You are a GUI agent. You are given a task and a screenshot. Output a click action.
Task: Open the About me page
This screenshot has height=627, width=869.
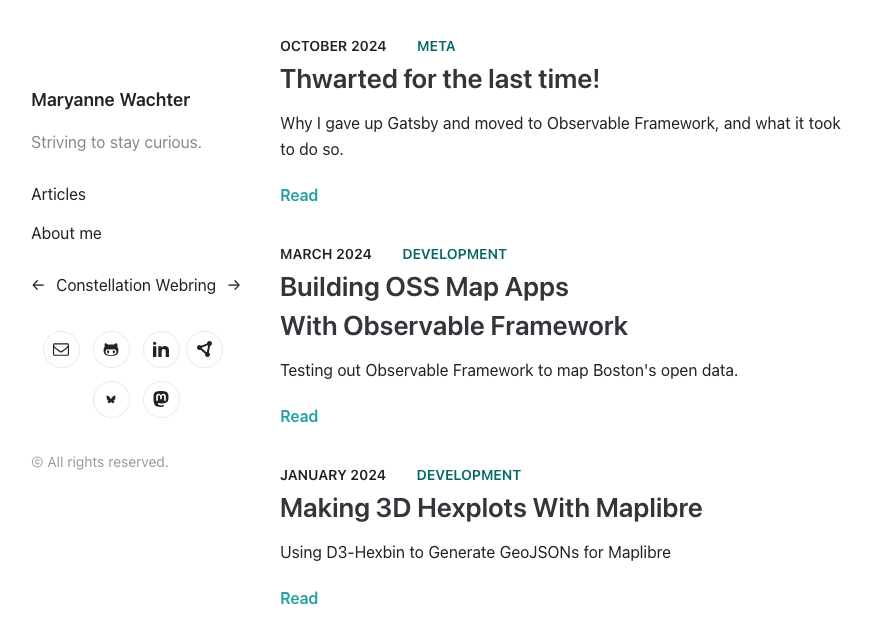click(66, 233)
